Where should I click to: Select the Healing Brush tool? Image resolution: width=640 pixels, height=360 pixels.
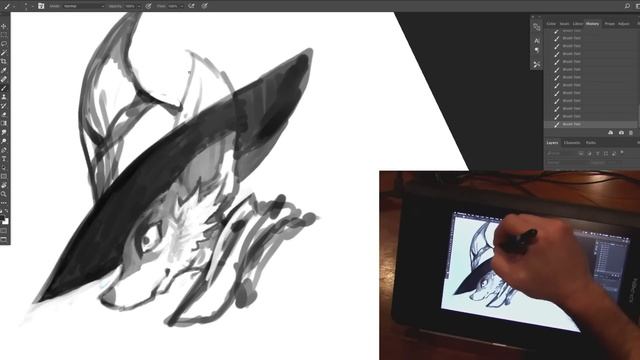click(4, 79)
